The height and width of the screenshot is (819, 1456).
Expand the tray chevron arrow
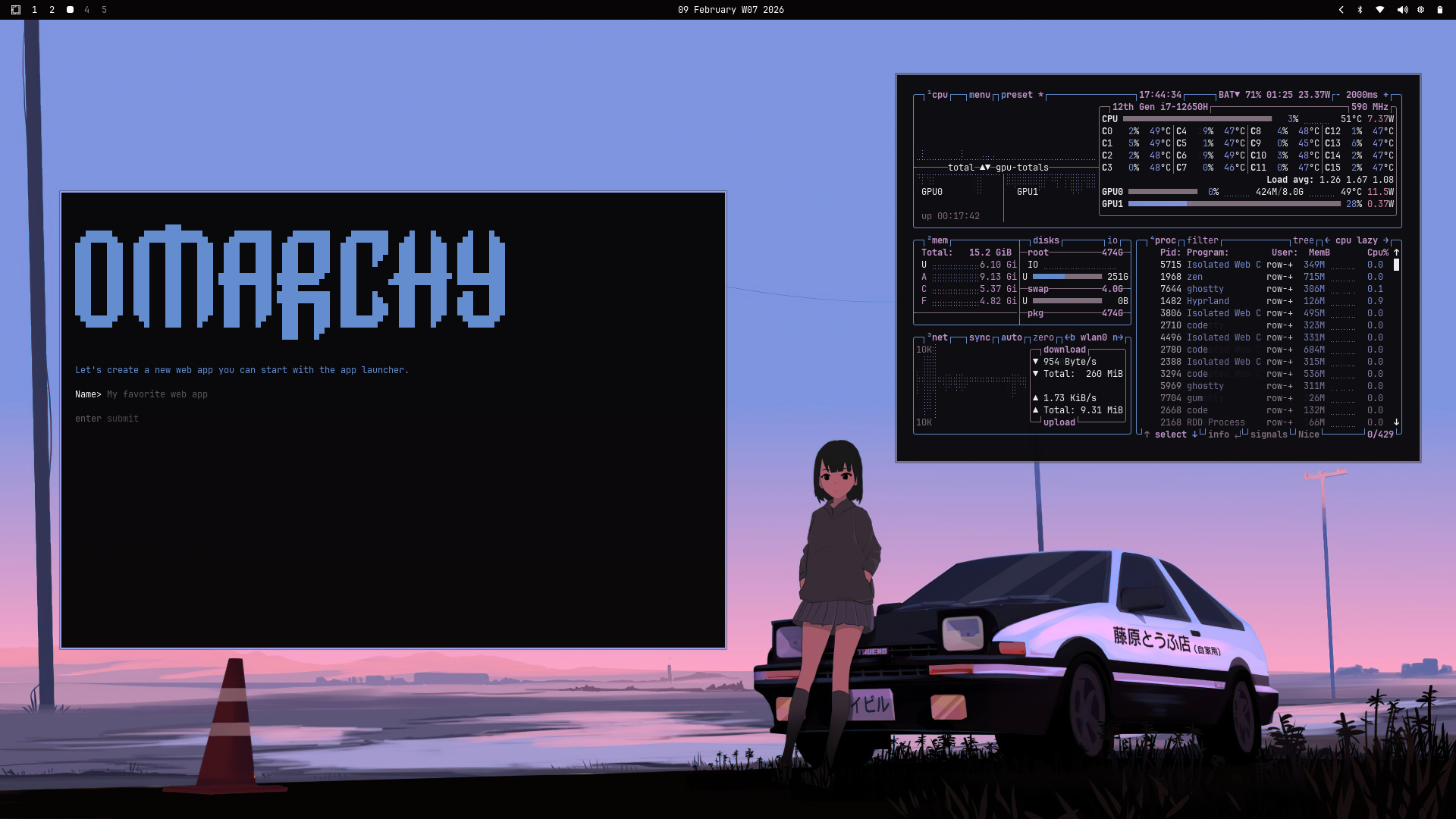[1341, 10]
